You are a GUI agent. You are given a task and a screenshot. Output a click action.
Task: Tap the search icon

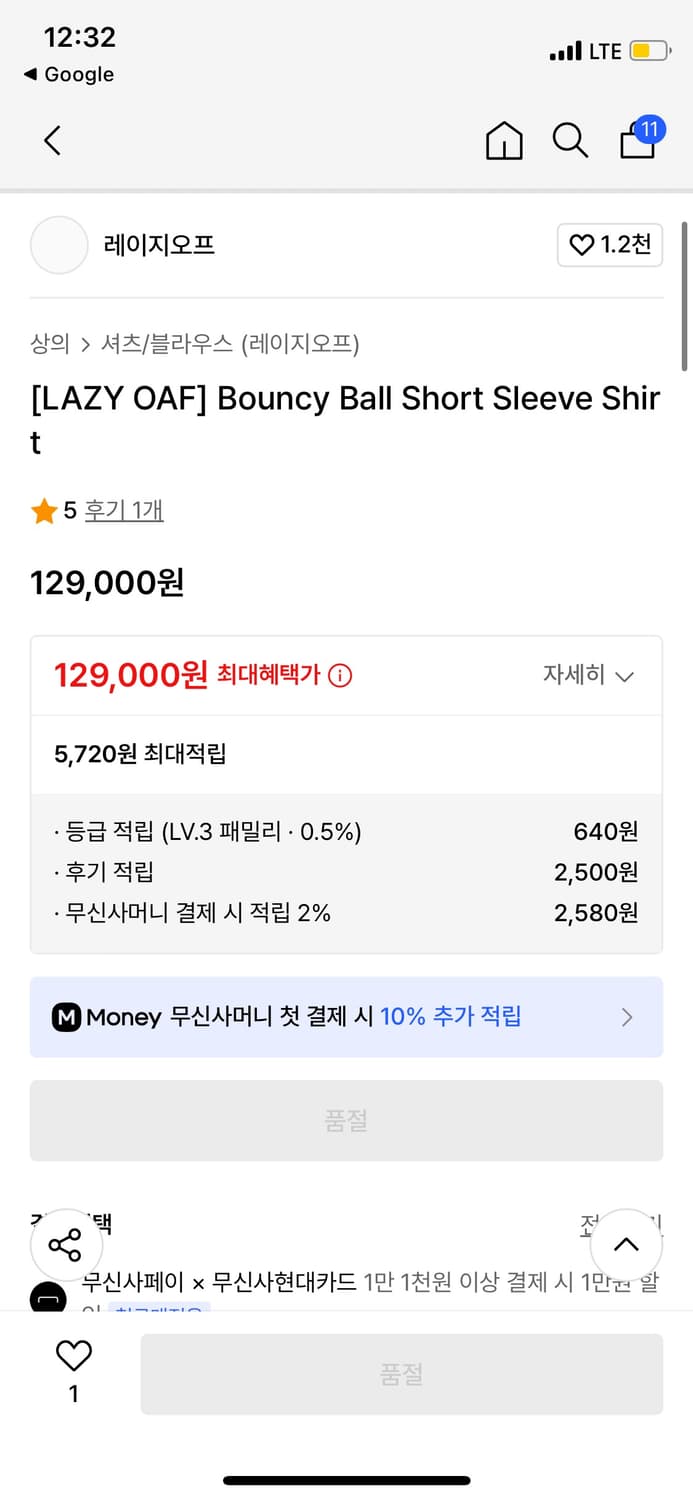570,141
